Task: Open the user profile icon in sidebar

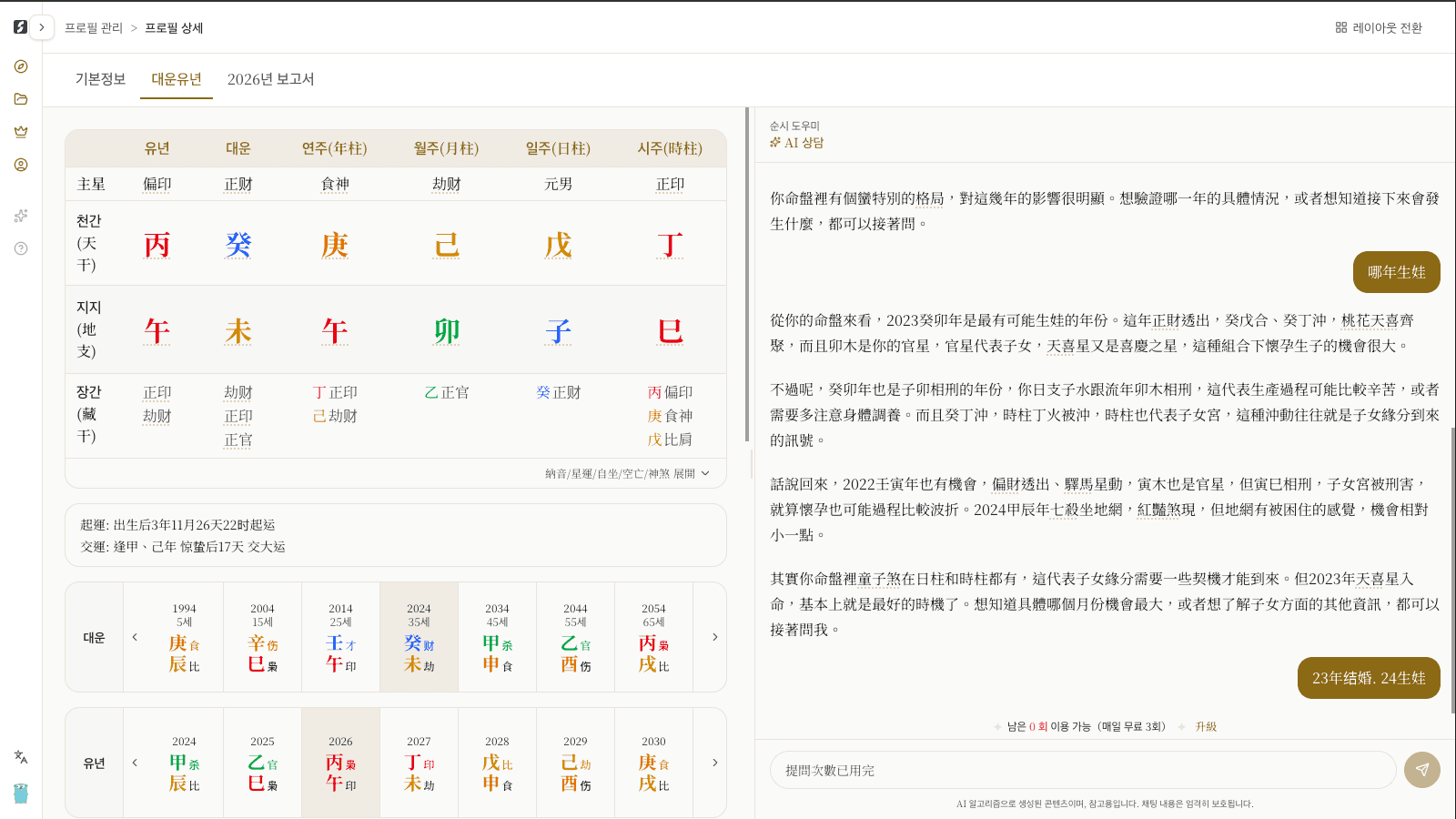Action: click(x=21, y=165)
